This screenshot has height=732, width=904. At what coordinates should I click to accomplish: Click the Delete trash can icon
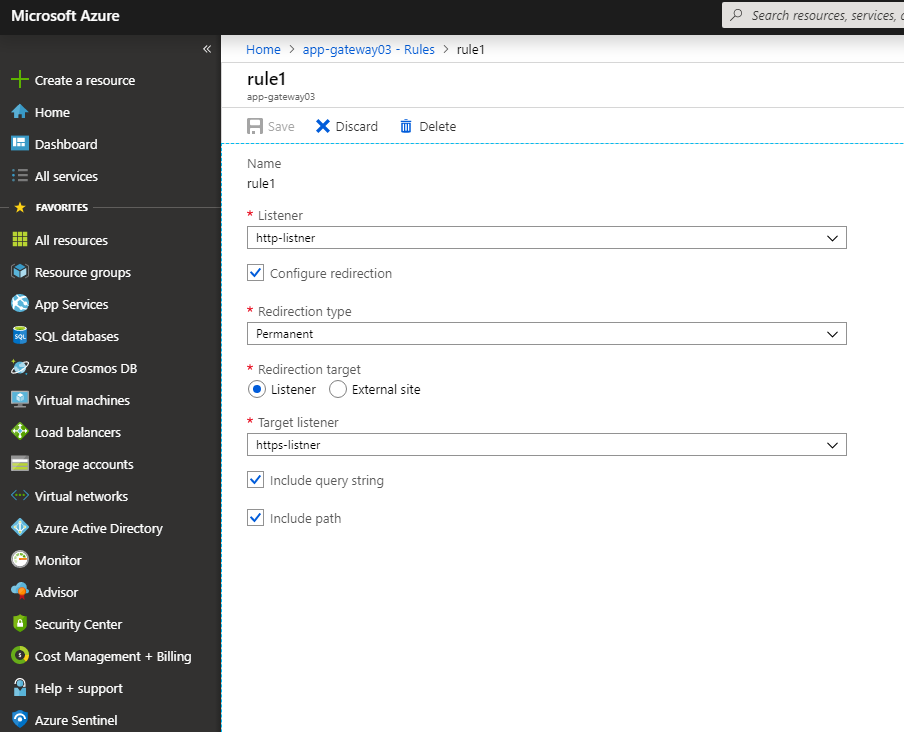click(406, 126)
